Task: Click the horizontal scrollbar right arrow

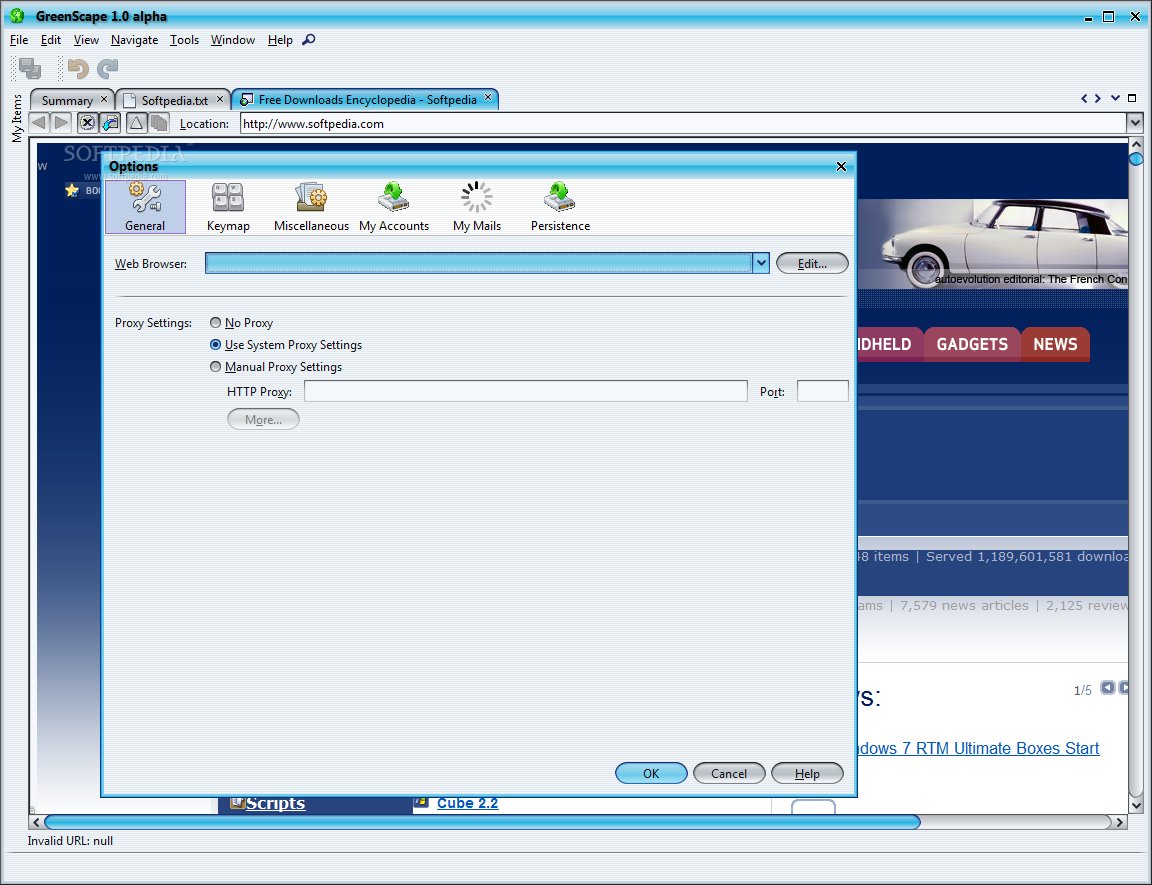Action: [1120, 822]
